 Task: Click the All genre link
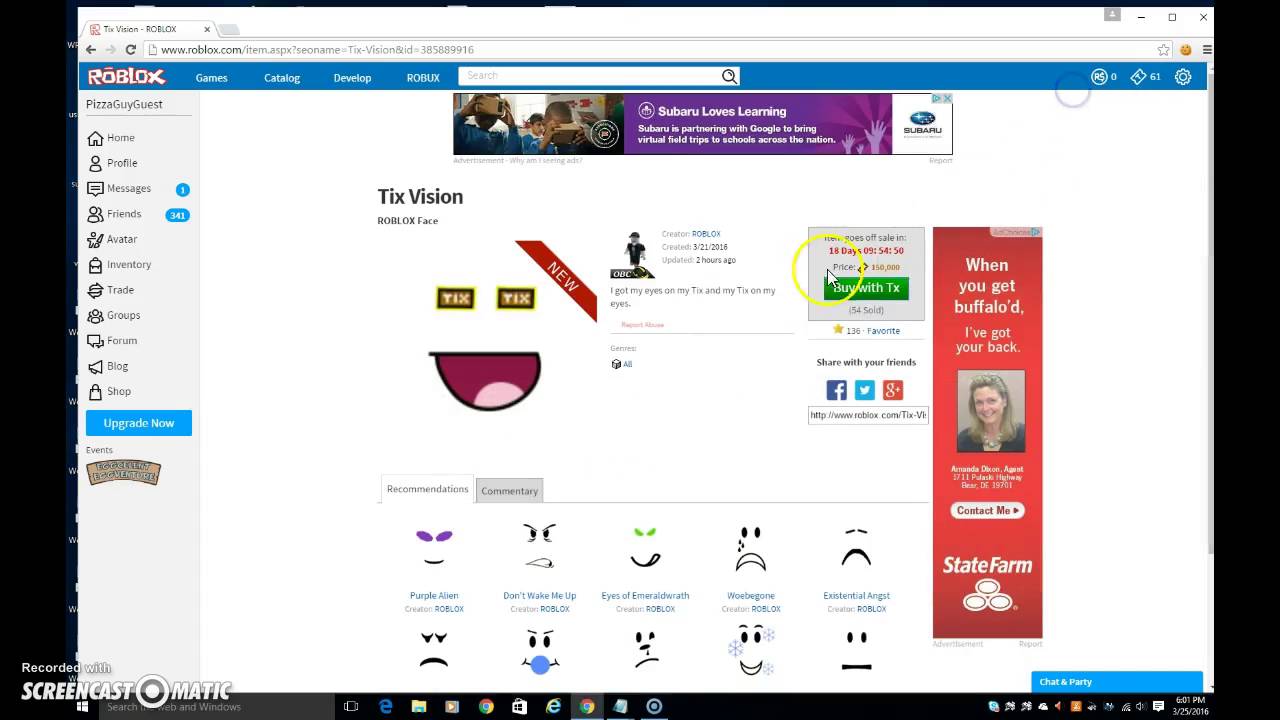[627, 364]
